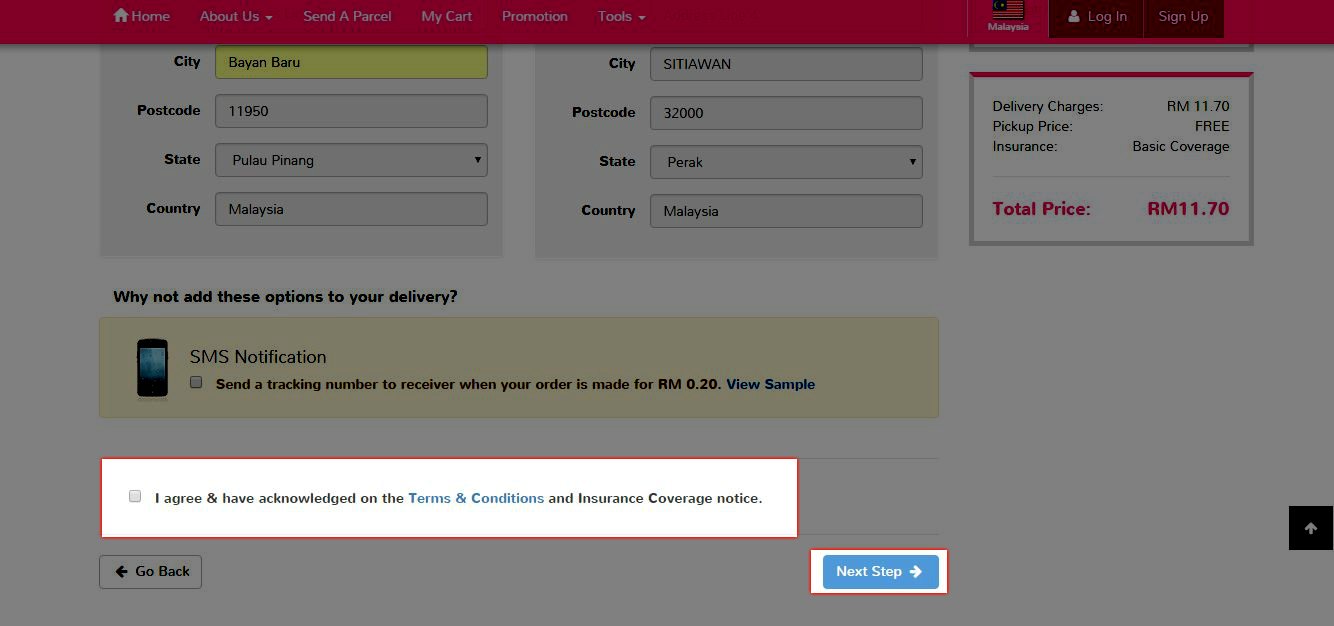Click the Malaysia flag icon
Screen dimensions: 1334x626
[1007, 11]
